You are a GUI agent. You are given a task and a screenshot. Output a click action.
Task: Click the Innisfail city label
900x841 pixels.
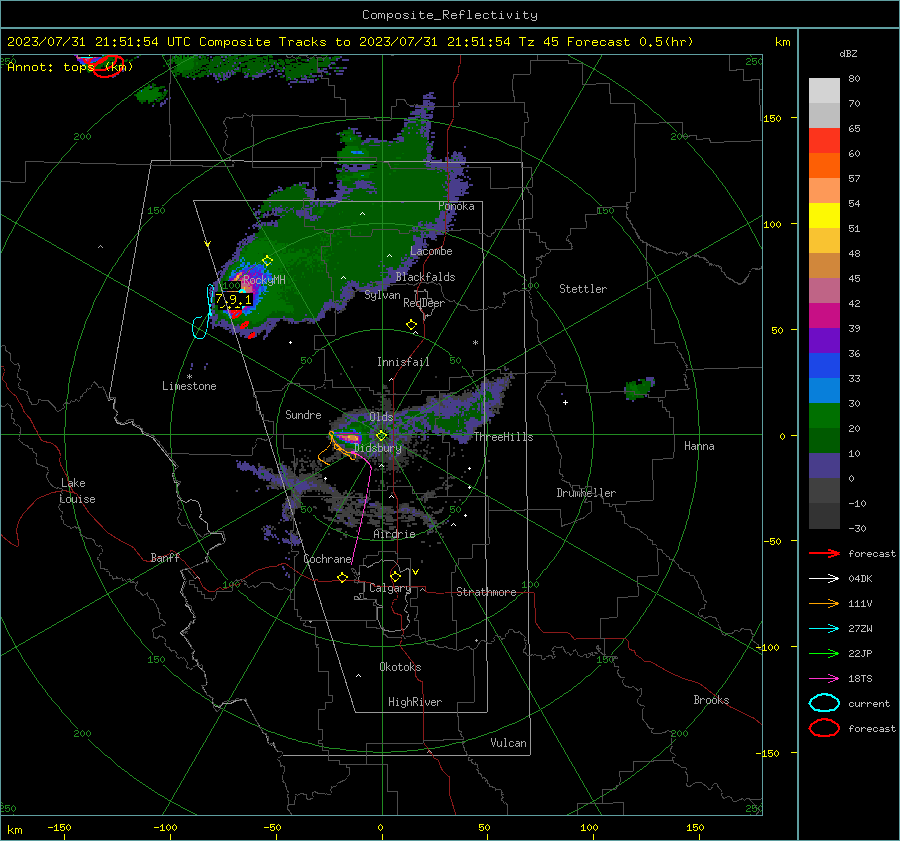click(403, 362)
